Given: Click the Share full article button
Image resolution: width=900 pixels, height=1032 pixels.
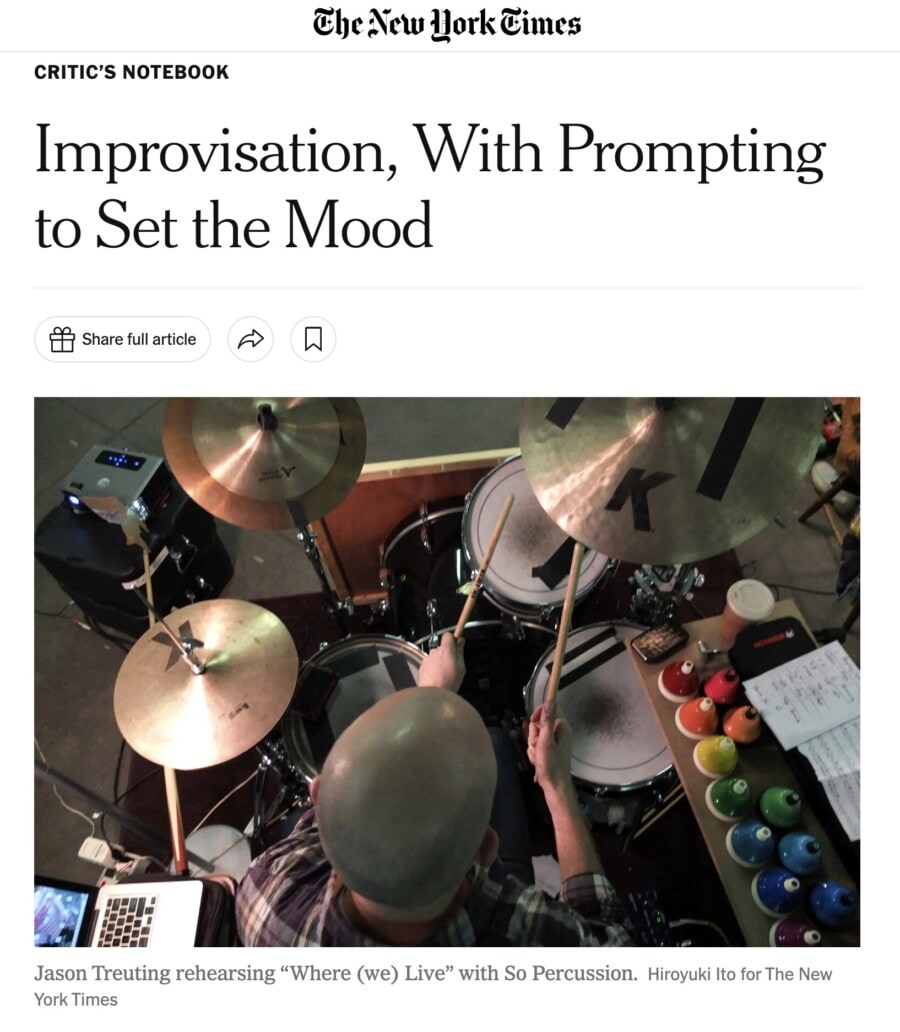Looking at the screenshot, I should pyautogui.click(x=122, y=339).
